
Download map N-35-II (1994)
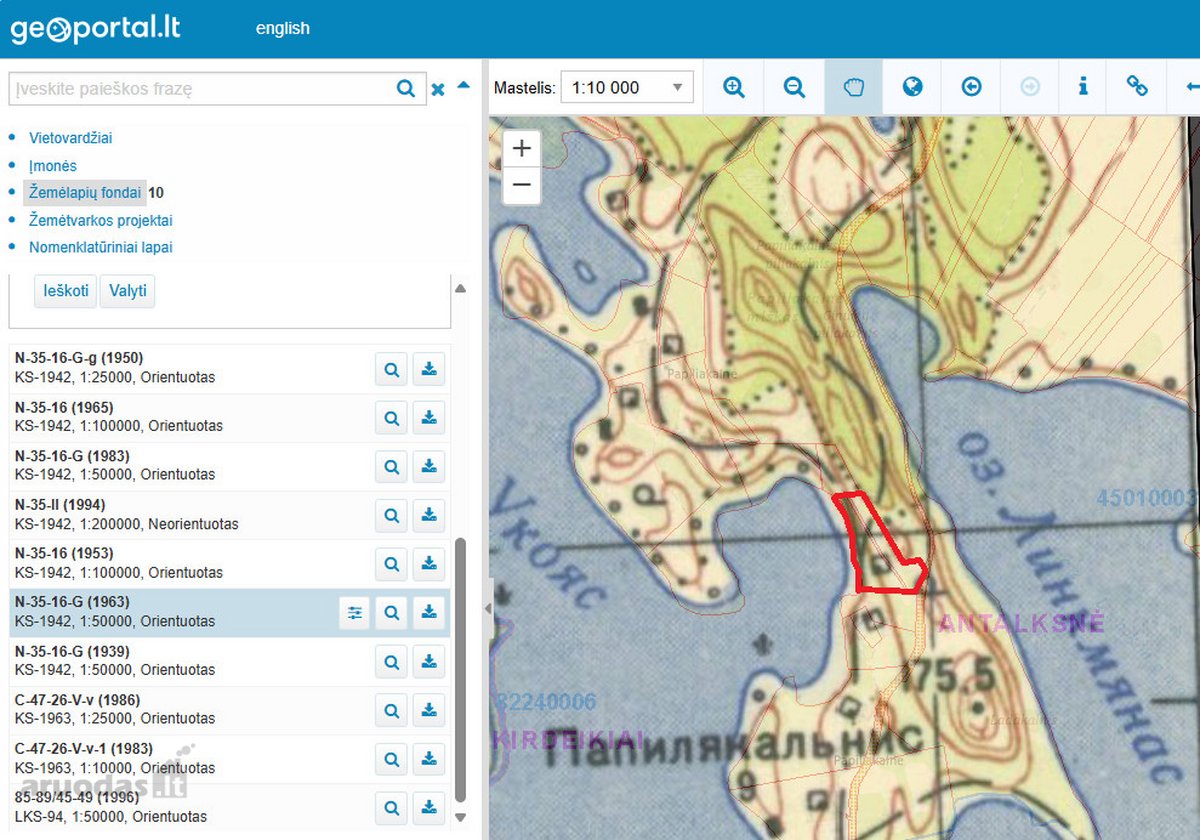click(429, 515)
